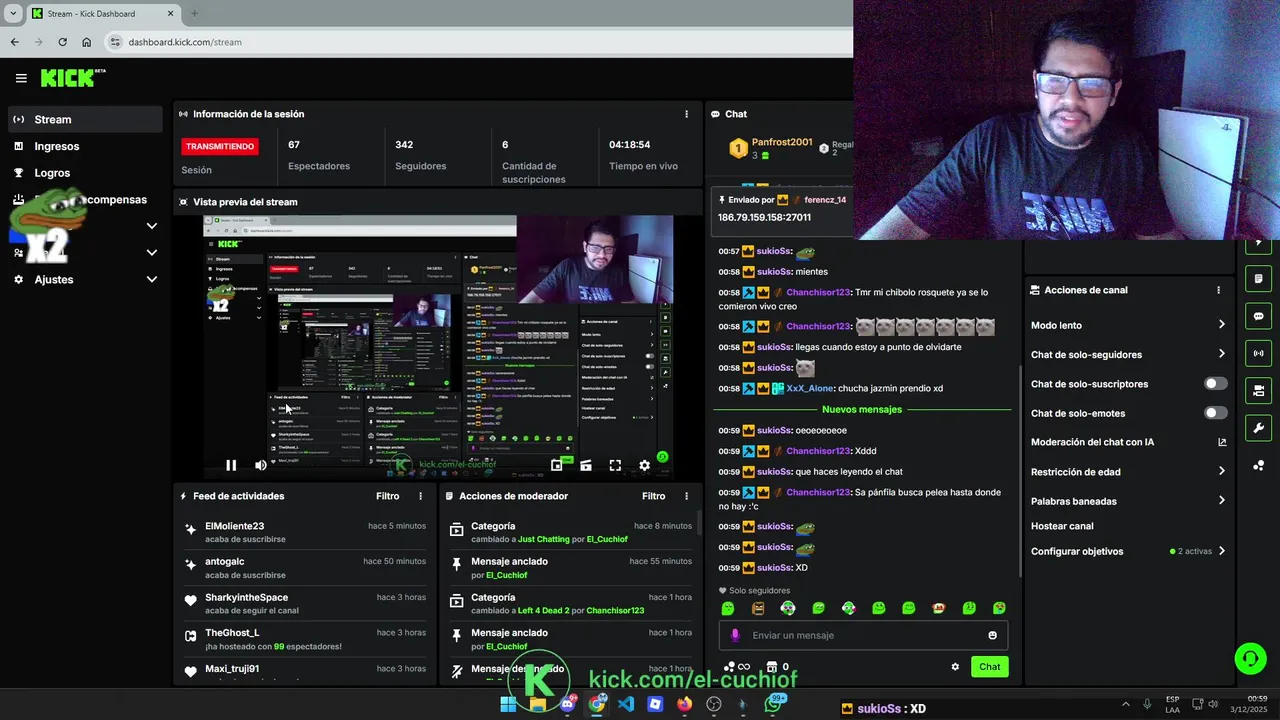The height and width of the screenshot is (720, 1280).
Task: Click the channel points infinity icon
Action: tap(737, 667)
